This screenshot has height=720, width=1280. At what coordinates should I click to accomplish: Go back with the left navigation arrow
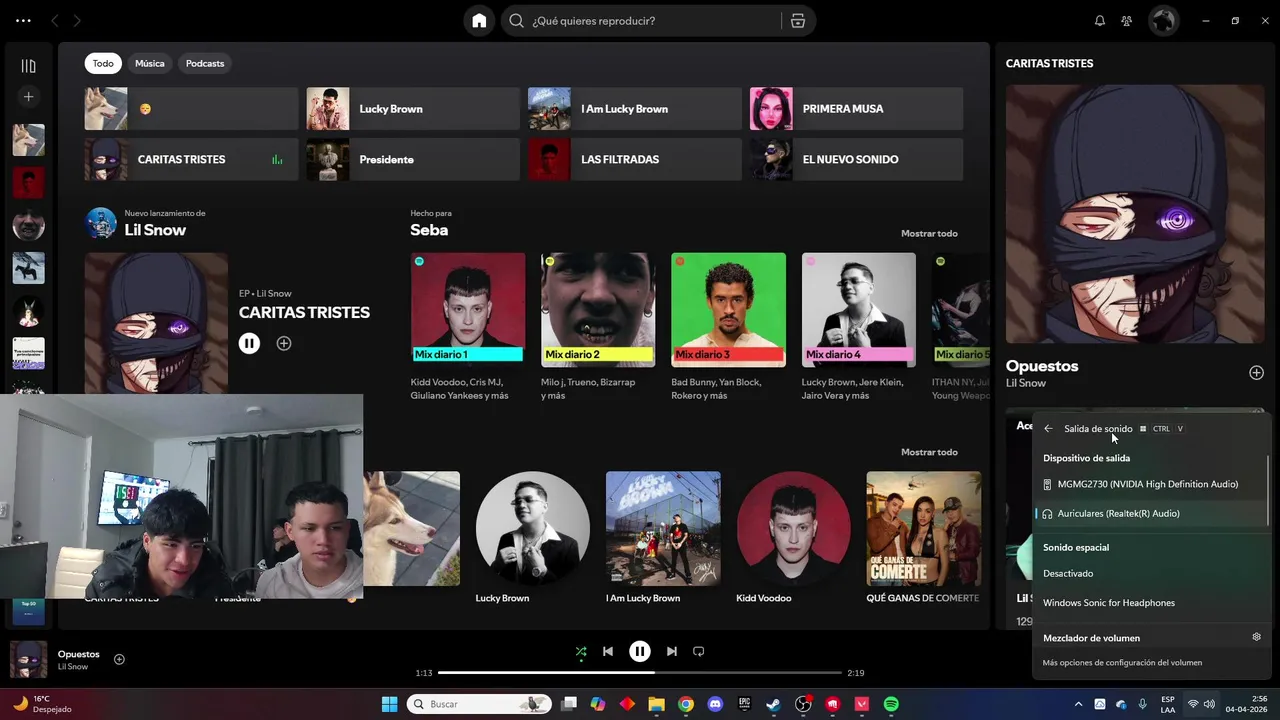55,21
